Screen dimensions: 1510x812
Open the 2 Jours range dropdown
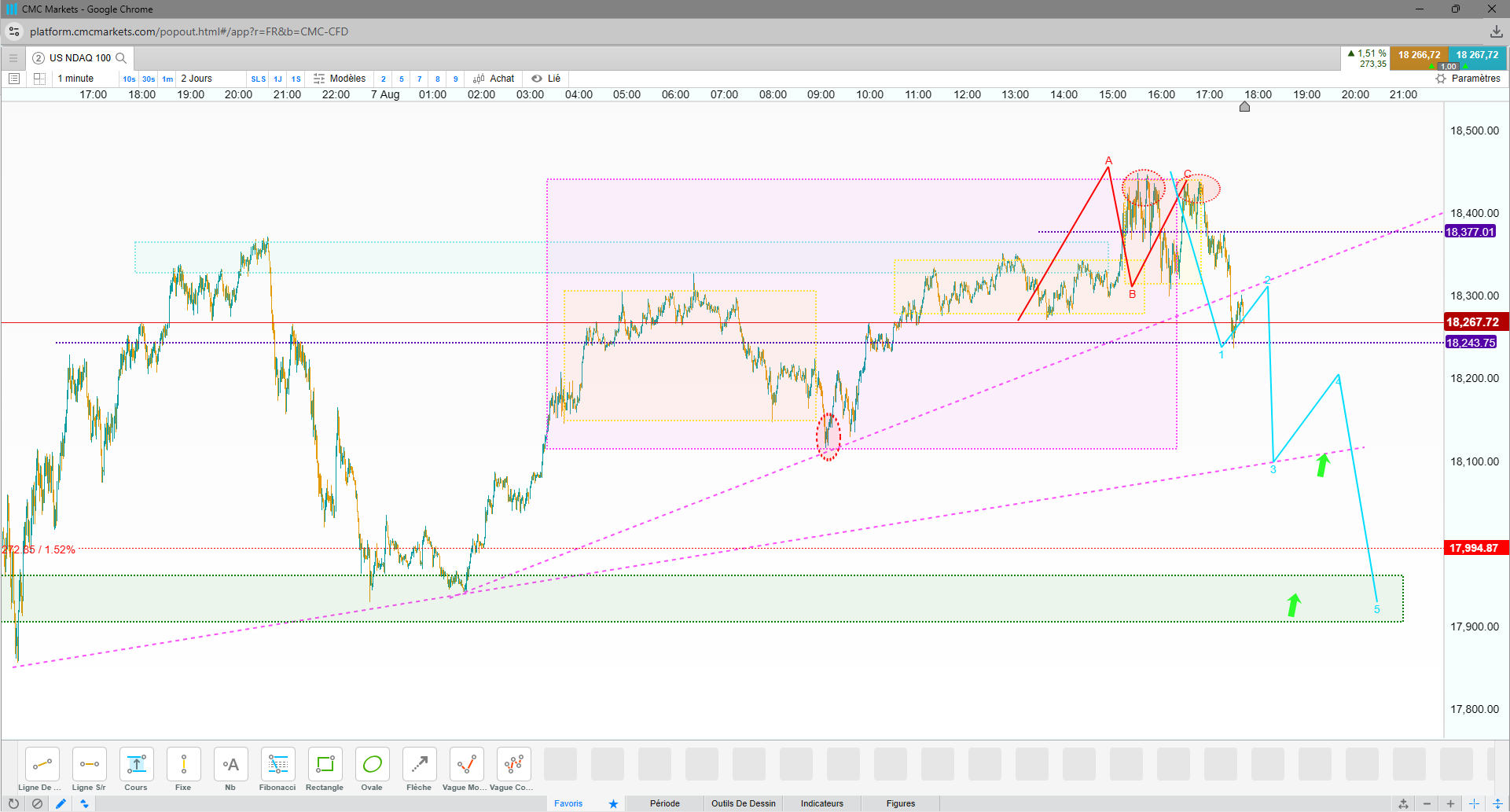(x=197, y=79)
